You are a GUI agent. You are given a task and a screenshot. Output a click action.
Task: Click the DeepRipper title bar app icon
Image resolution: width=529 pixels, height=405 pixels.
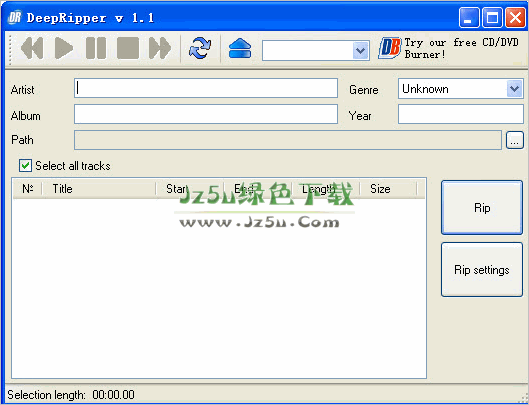(15, 18)
